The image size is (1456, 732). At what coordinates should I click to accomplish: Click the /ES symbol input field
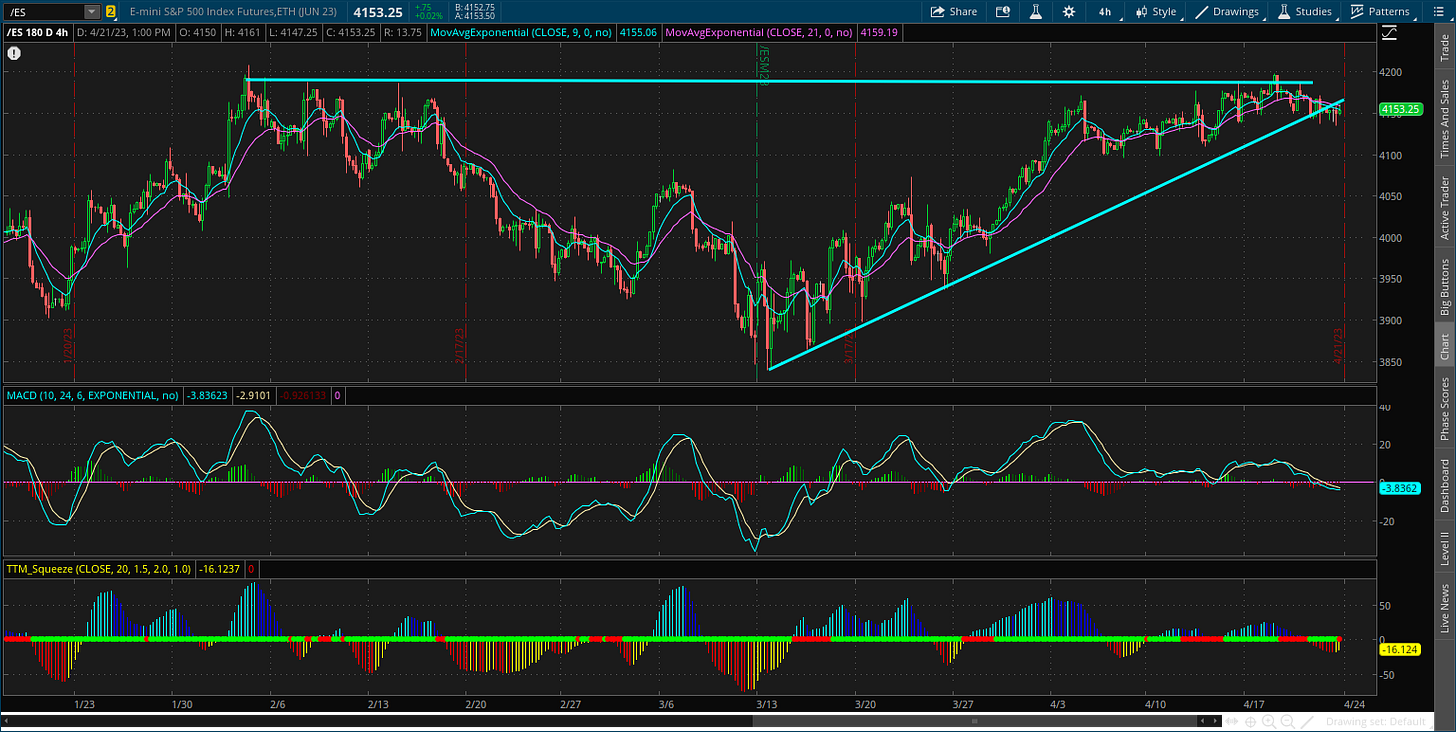(x=43, y=12)
